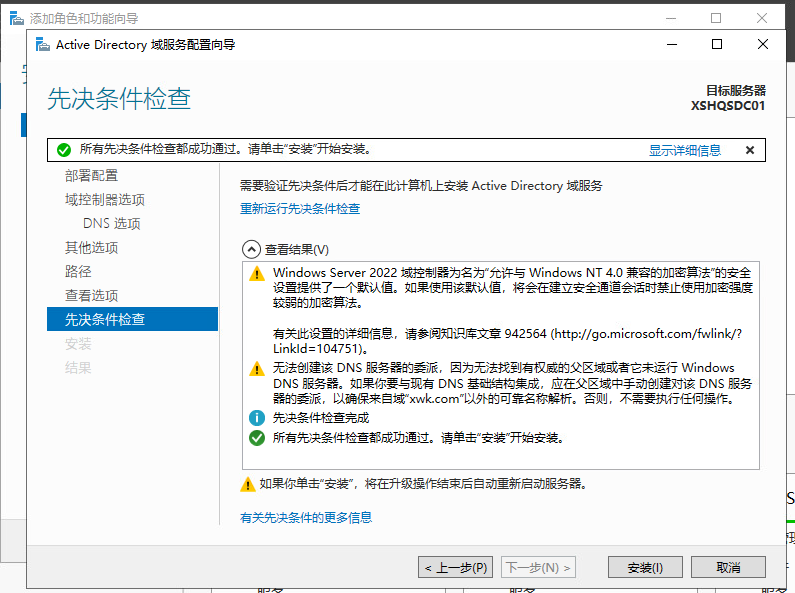Click the 先决条件检查 page heading

click(x=119, y=98)
